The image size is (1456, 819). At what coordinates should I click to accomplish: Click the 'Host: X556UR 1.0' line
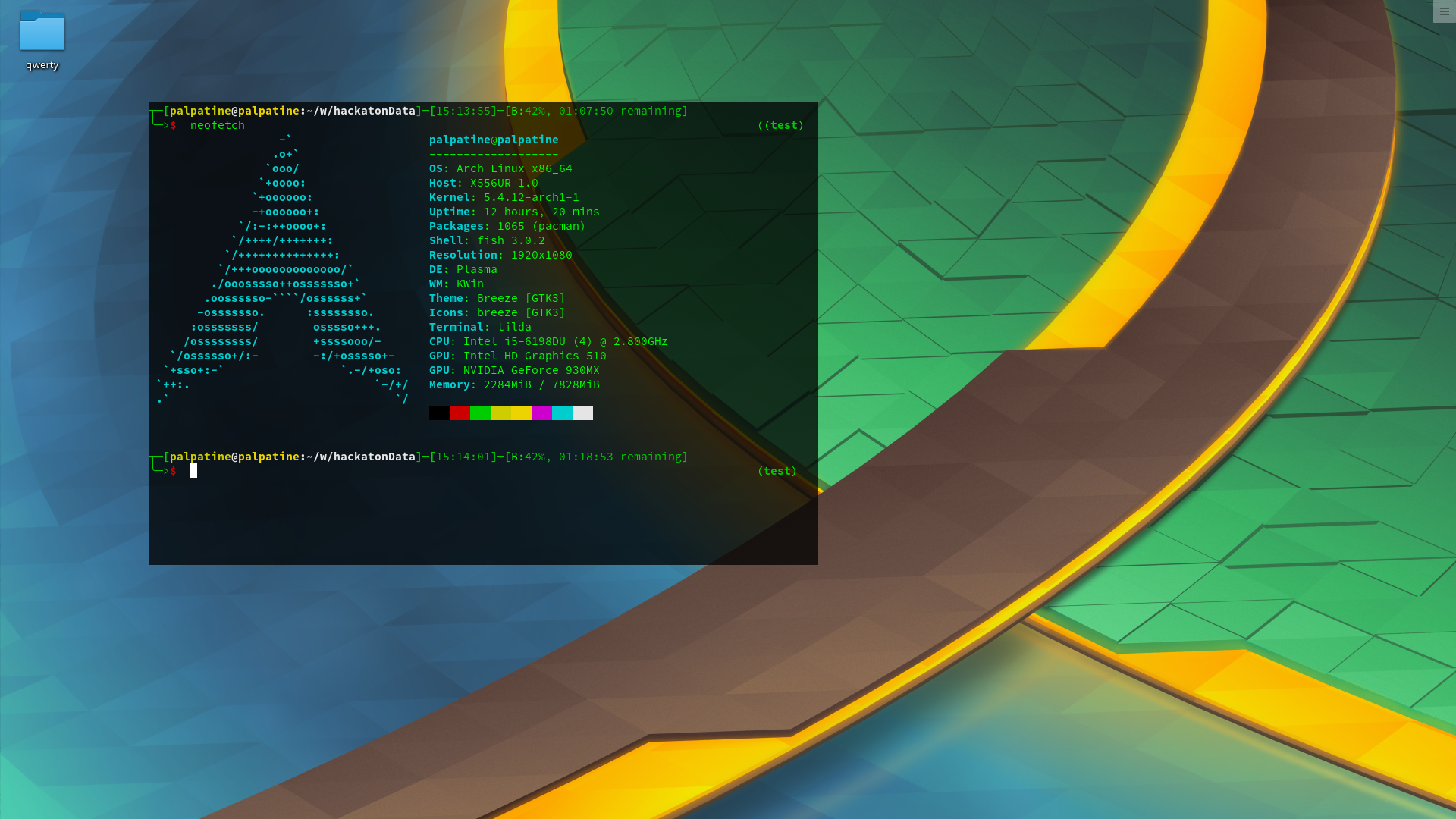[484, 183]
